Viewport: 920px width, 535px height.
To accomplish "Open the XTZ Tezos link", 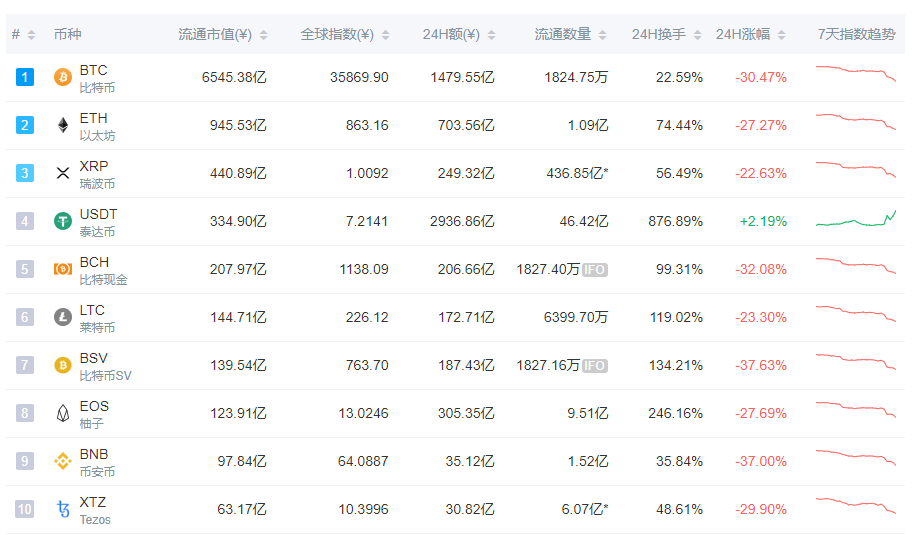I will (x=95, y=511).
